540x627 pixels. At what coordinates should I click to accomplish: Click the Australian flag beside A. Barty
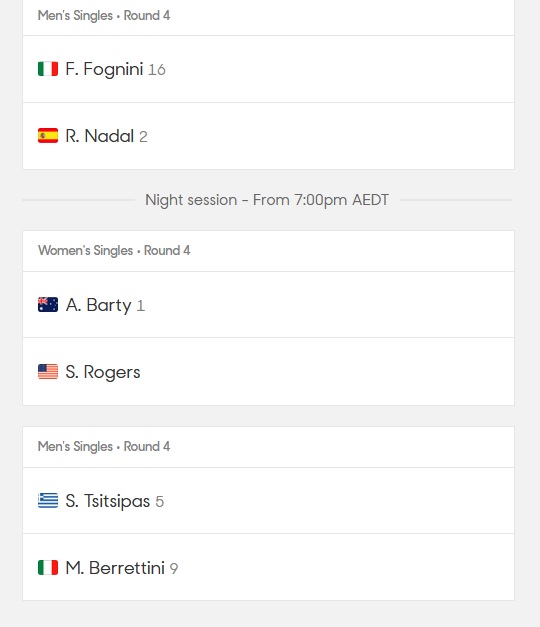click(x=48, y=305)
